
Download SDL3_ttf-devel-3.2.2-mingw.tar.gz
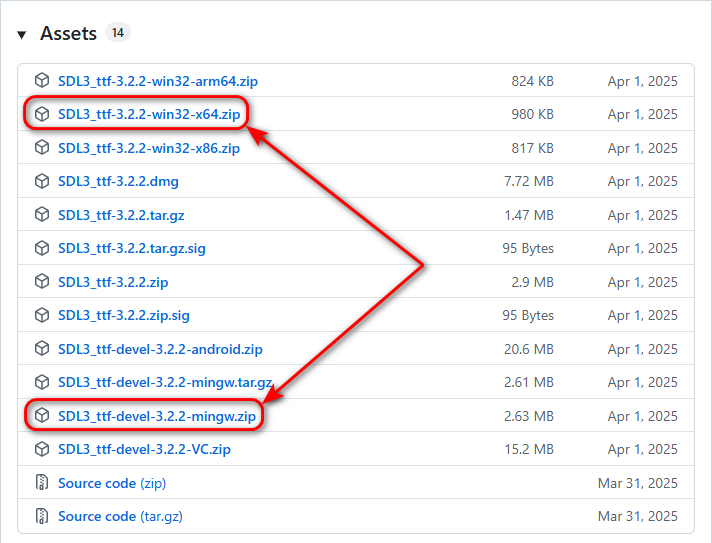click(165, 383)
